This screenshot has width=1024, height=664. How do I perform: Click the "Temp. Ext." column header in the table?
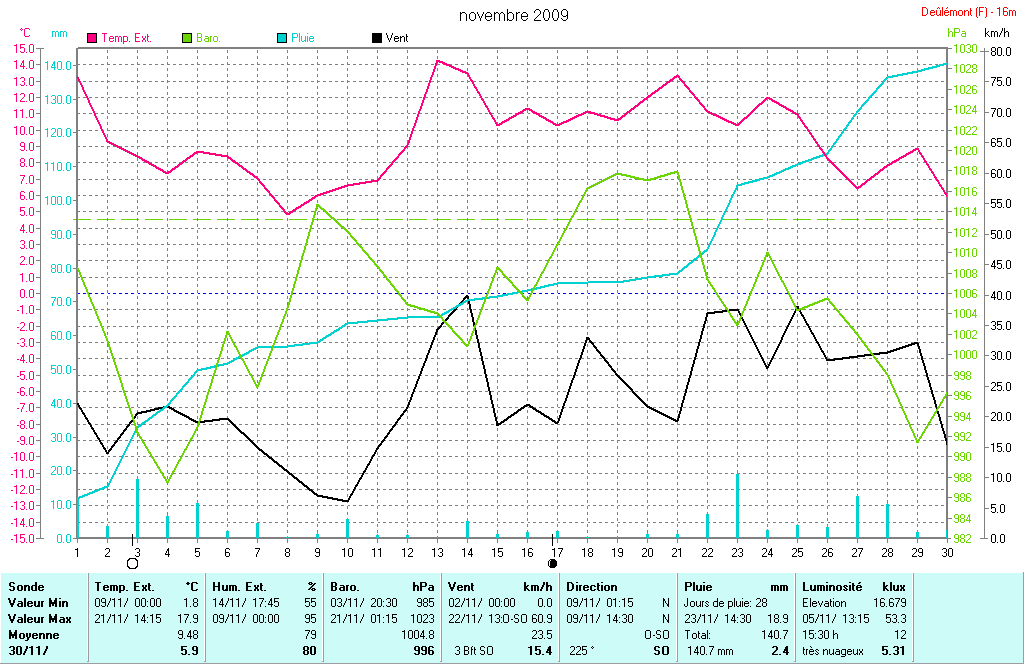pyautogui.click(x=122, y=587)
